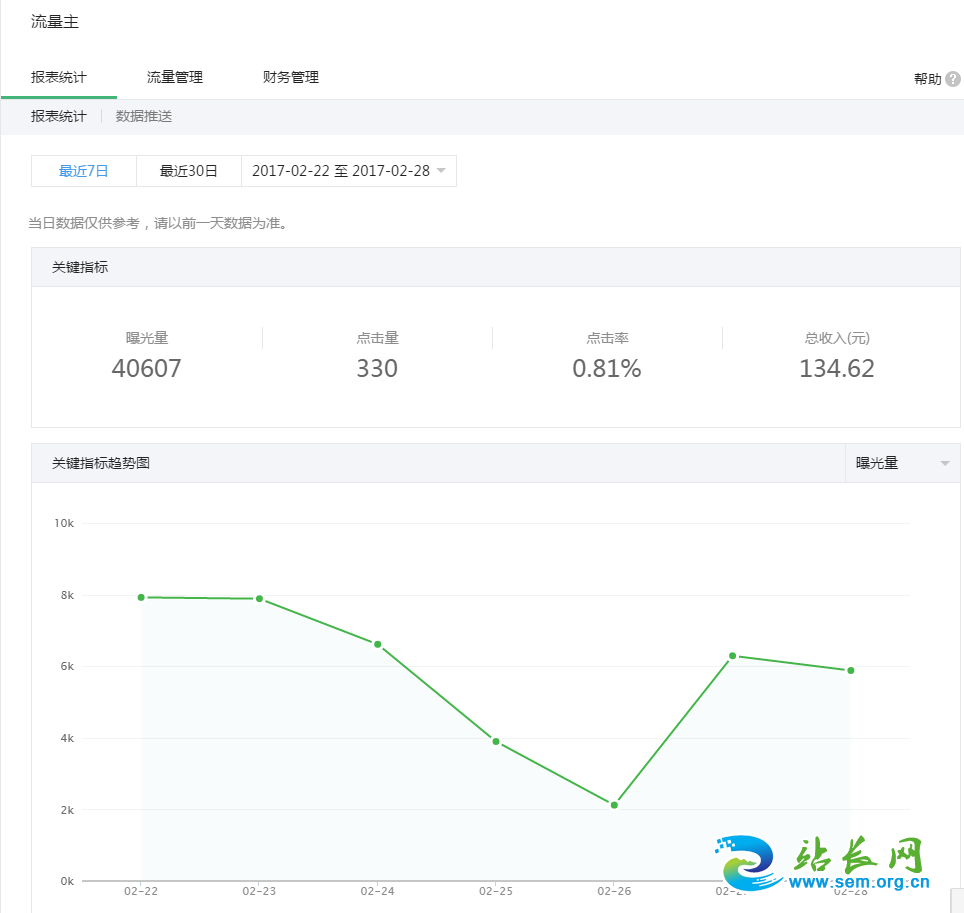Select the top-level 报表统计 tab
This screenshot has height=913, width=964.
point(59,77)
